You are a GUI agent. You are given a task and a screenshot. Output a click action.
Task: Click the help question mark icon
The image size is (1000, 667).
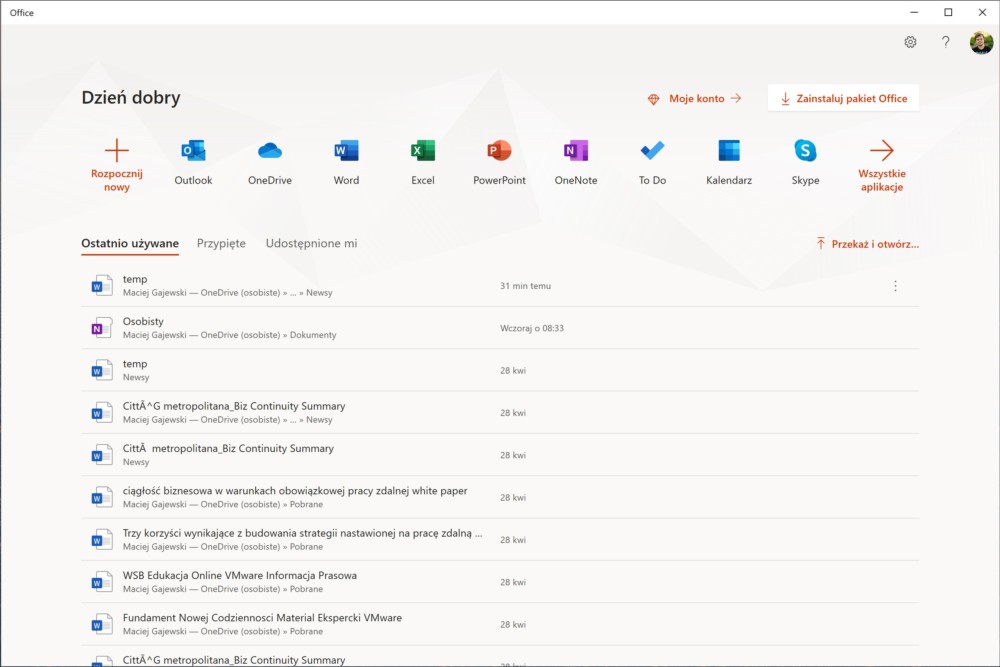(x=946, y=42)
